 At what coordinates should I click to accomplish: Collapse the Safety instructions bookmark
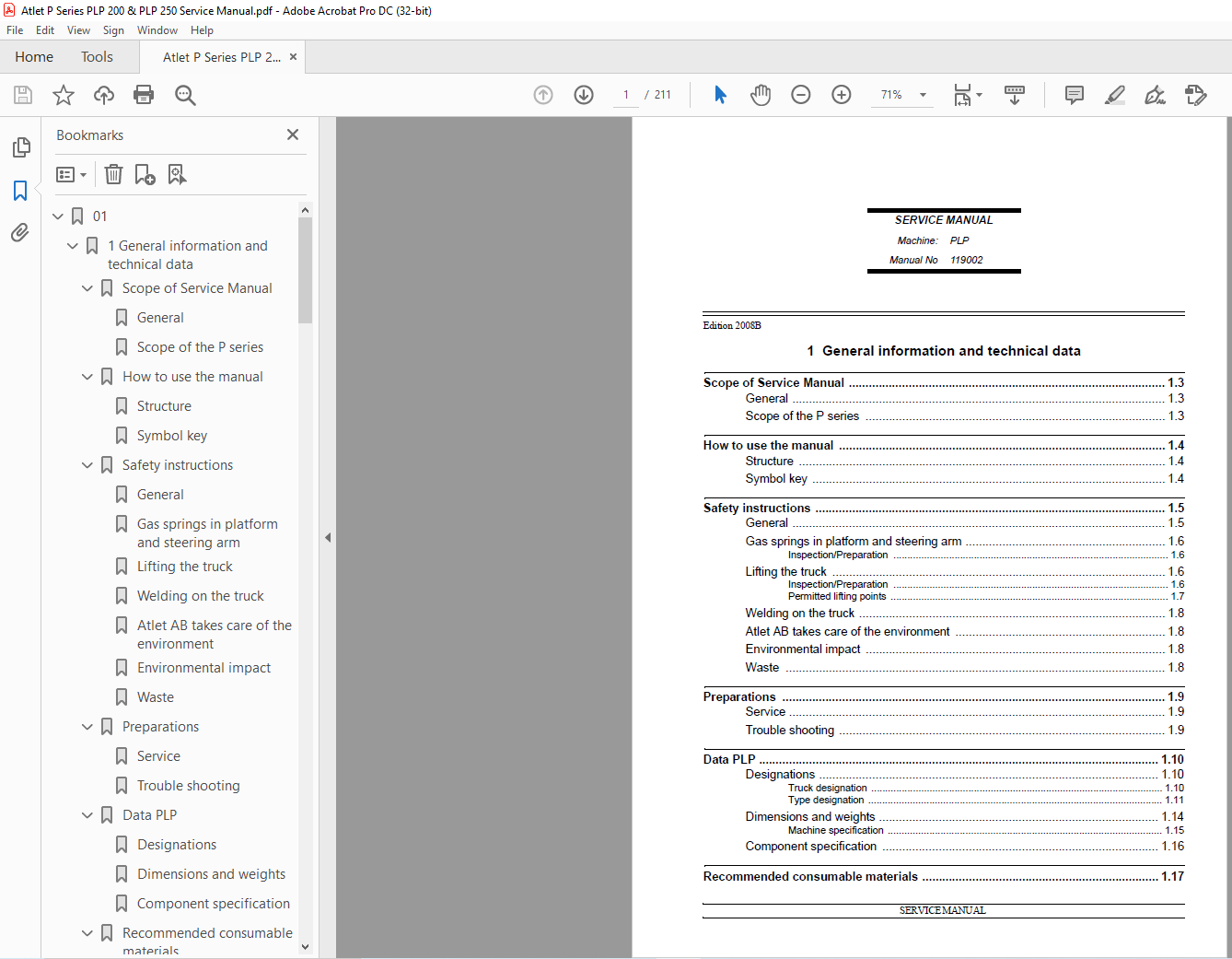[87, 465]
